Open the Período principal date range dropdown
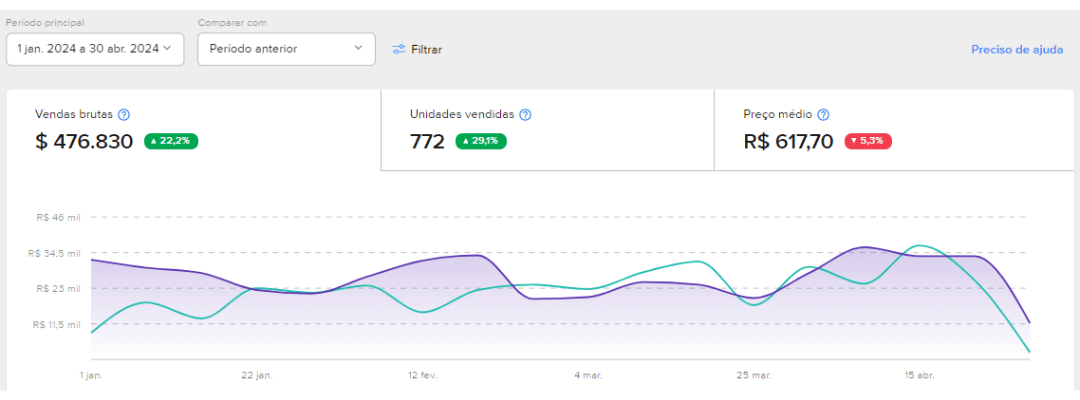Image resolution: width=1080 pixels, height=400 pixels. [95, 49]
